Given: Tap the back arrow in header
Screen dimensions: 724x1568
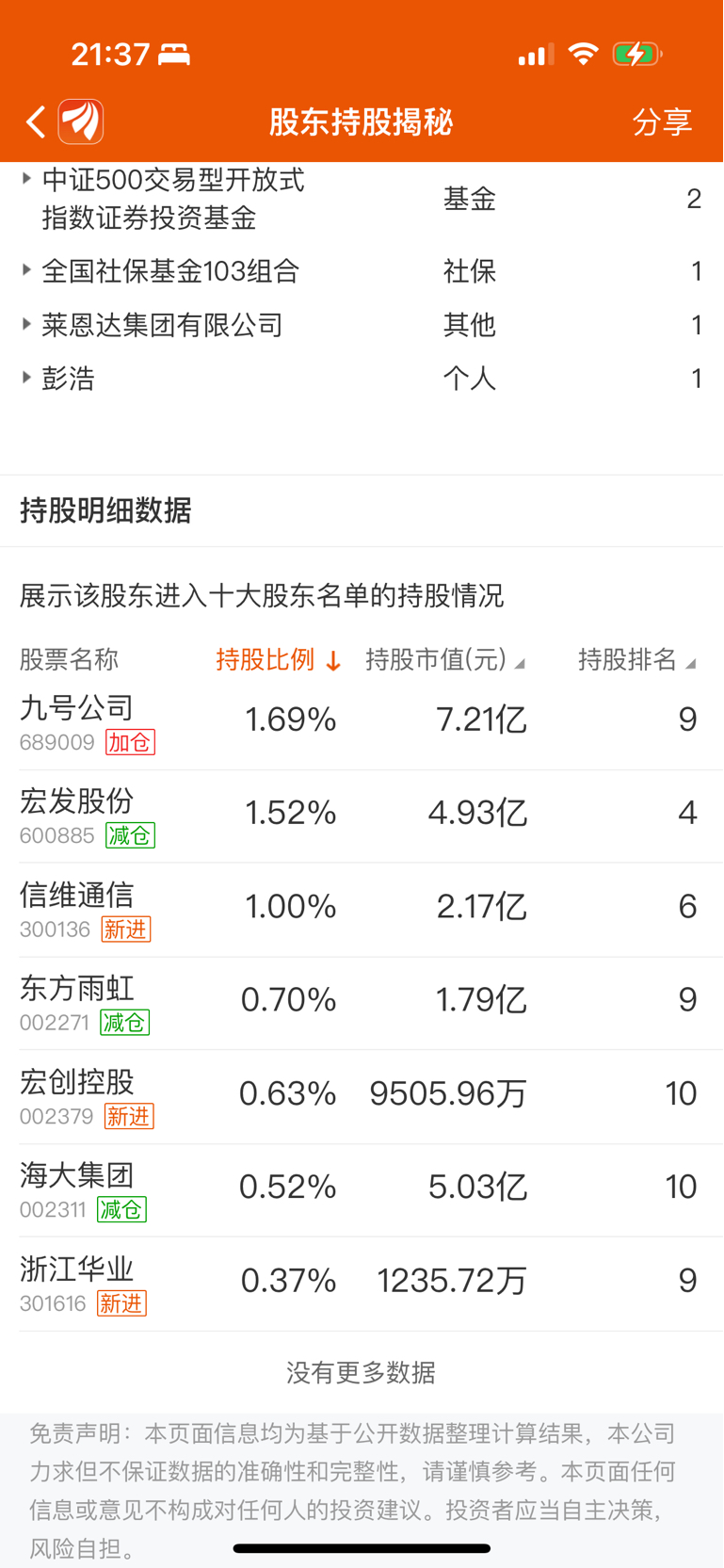Looking at the screenshot, I should pyautogui.click(x=36, y=121).
